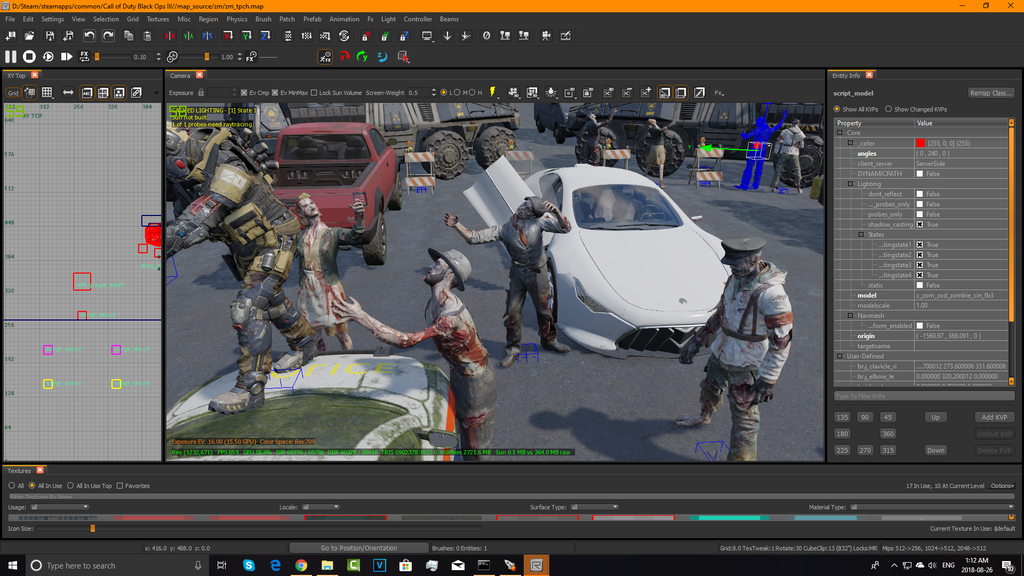
Task: Open the Usage dropdown in Textures
Action: coord(59,507)
